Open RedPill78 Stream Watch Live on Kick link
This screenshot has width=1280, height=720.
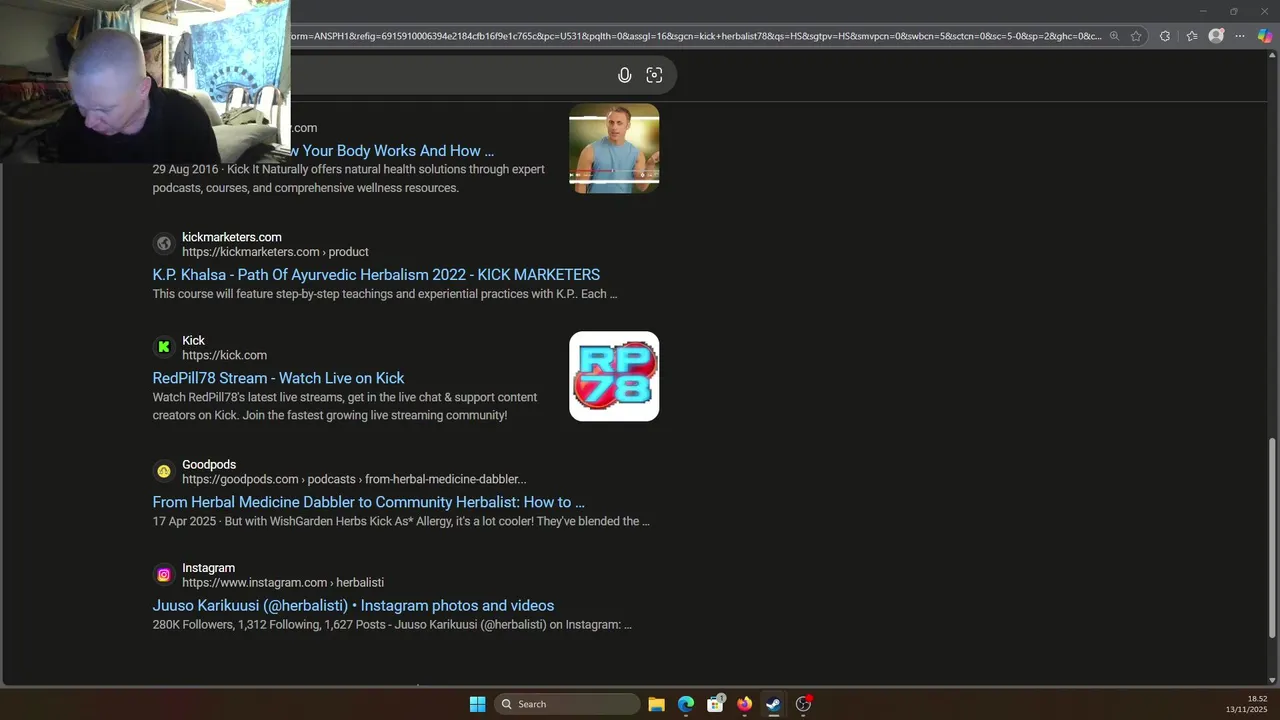pyautogui.click(x=278, y=378)
